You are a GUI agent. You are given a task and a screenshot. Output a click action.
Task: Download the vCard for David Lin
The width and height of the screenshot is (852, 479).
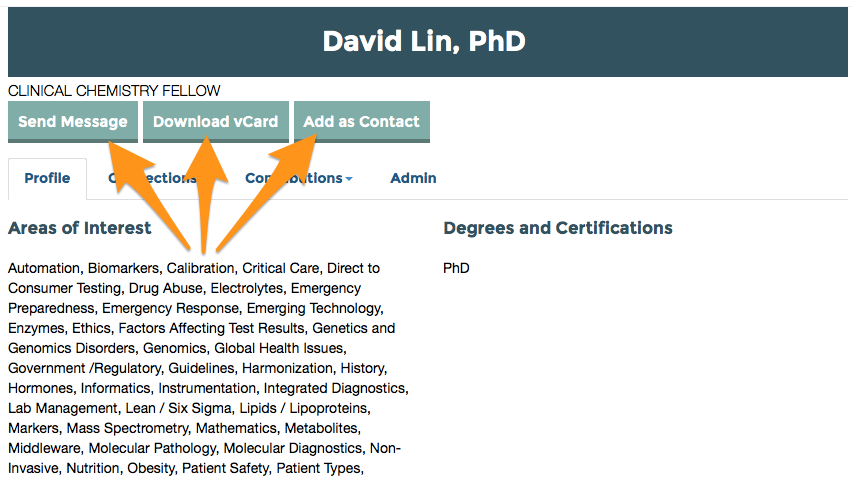(x=215, y=121)
